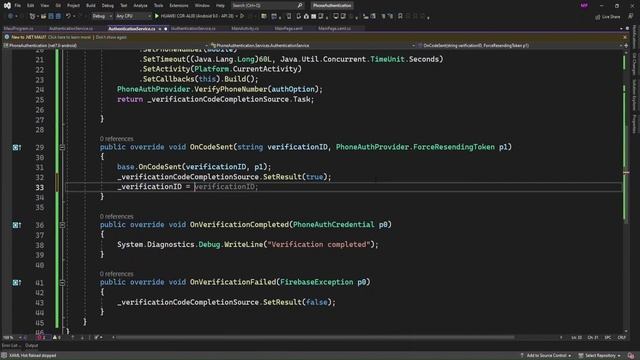
Task: Click the search magnifier icon
Action: coord(300,6)
